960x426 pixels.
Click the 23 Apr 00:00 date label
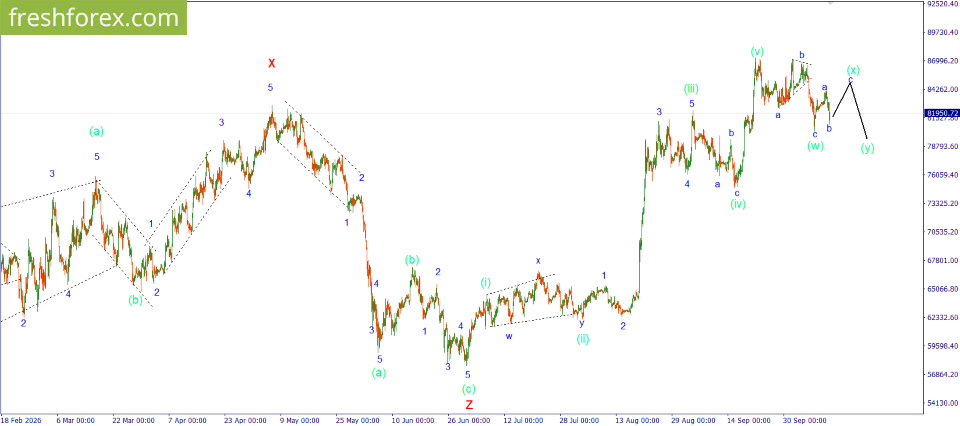[244, 421]
